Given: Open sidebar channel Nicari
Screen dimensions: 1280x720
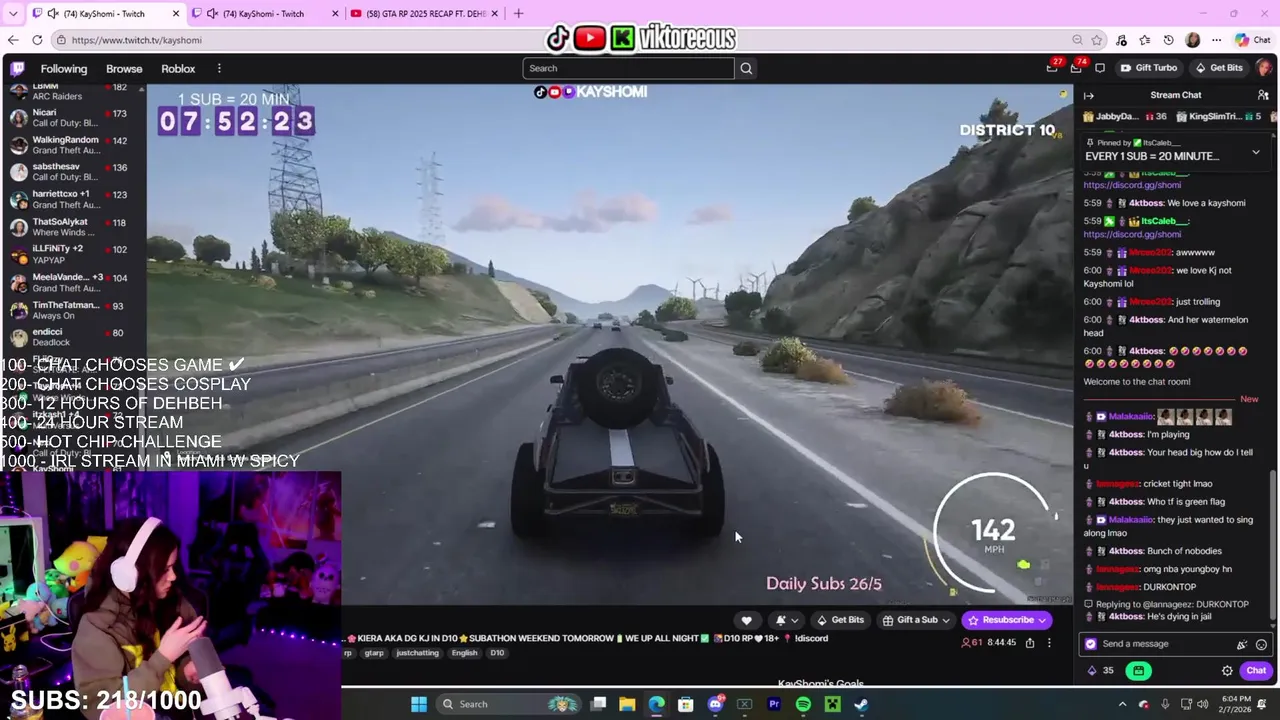Looking at the screenshot, I should point(73,118).
